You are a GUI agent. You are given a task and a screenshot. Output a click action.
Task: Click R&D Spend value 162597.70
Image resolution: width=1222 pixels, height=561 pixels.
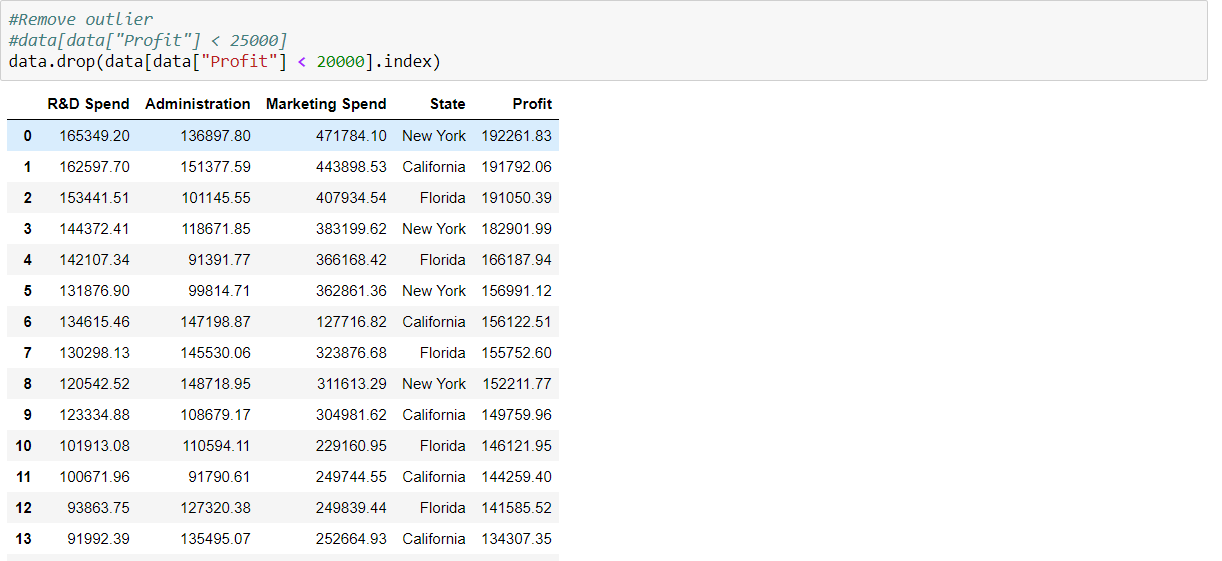94,167
